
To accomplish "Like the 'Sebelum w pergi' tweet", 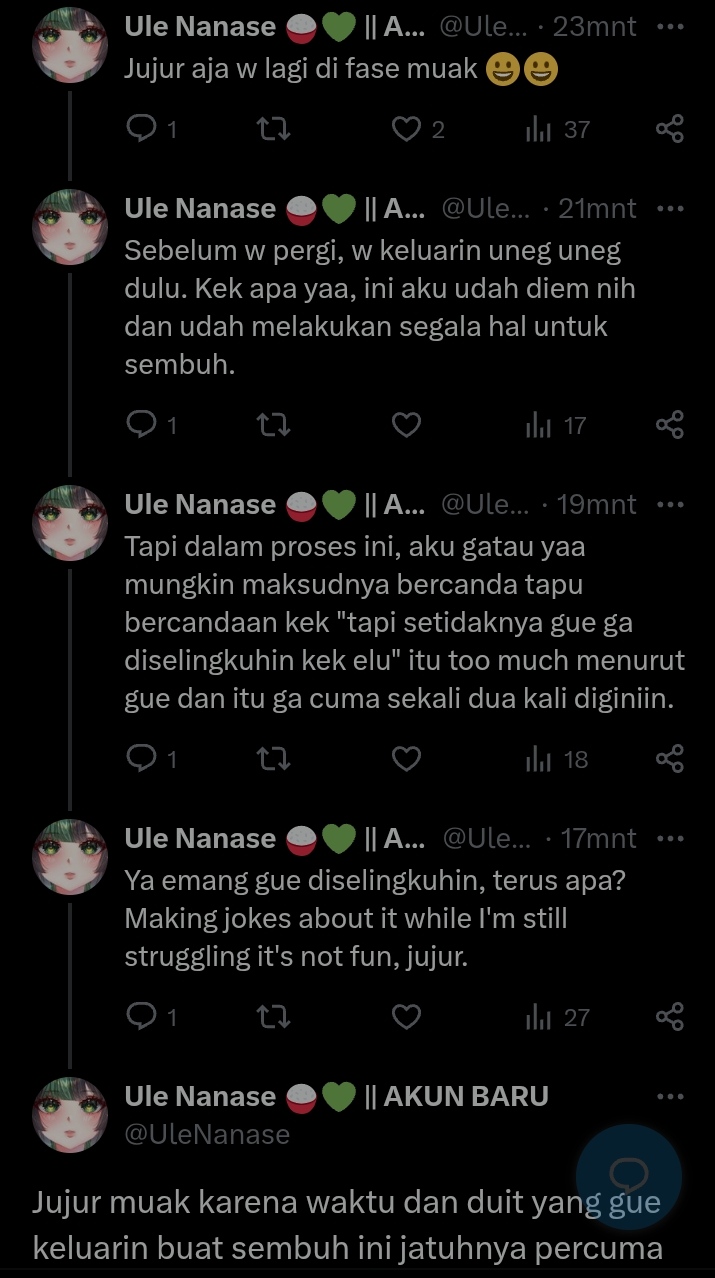I will 405,426.
